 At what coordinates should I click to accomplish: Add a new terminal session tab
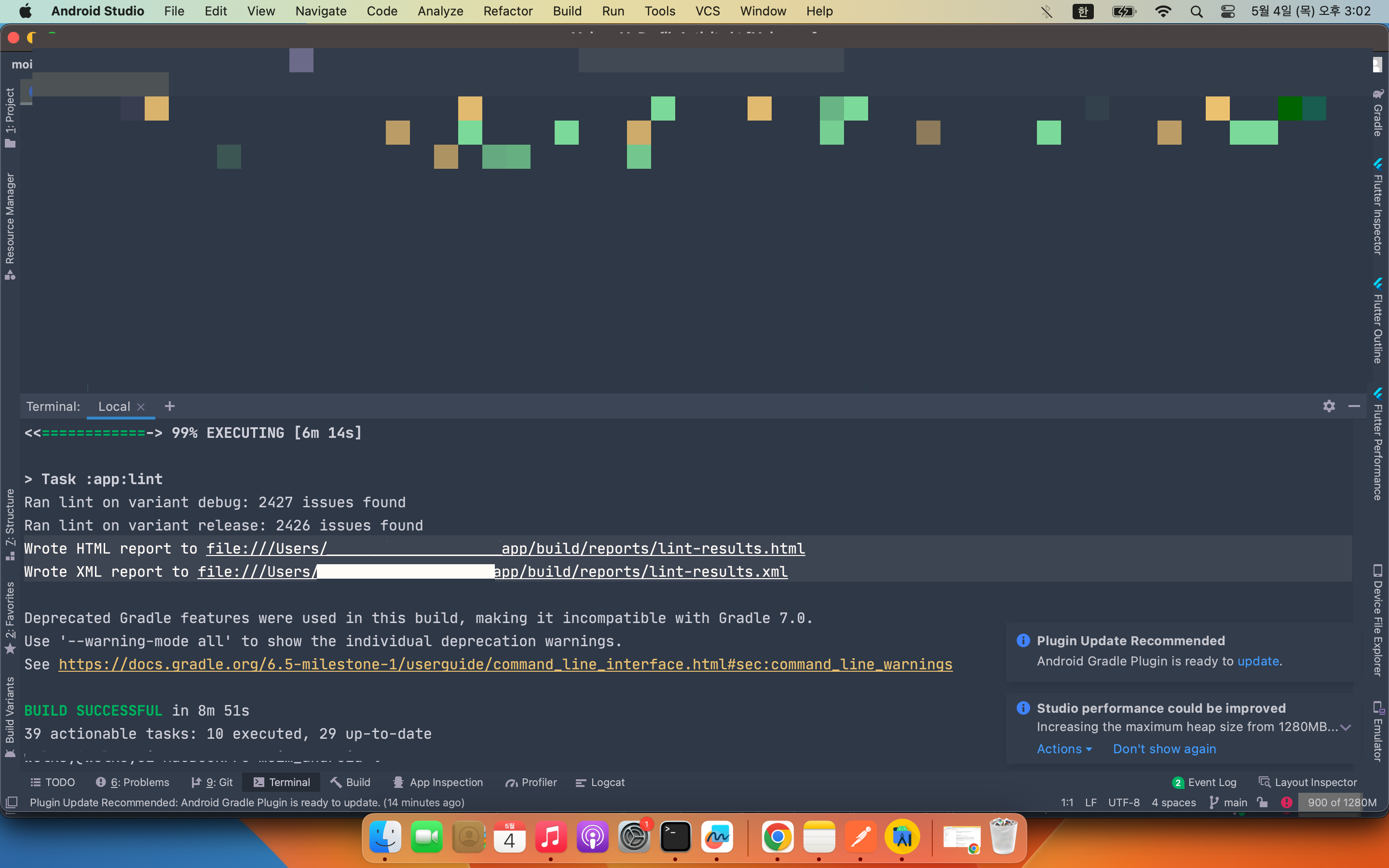(169, 407)
